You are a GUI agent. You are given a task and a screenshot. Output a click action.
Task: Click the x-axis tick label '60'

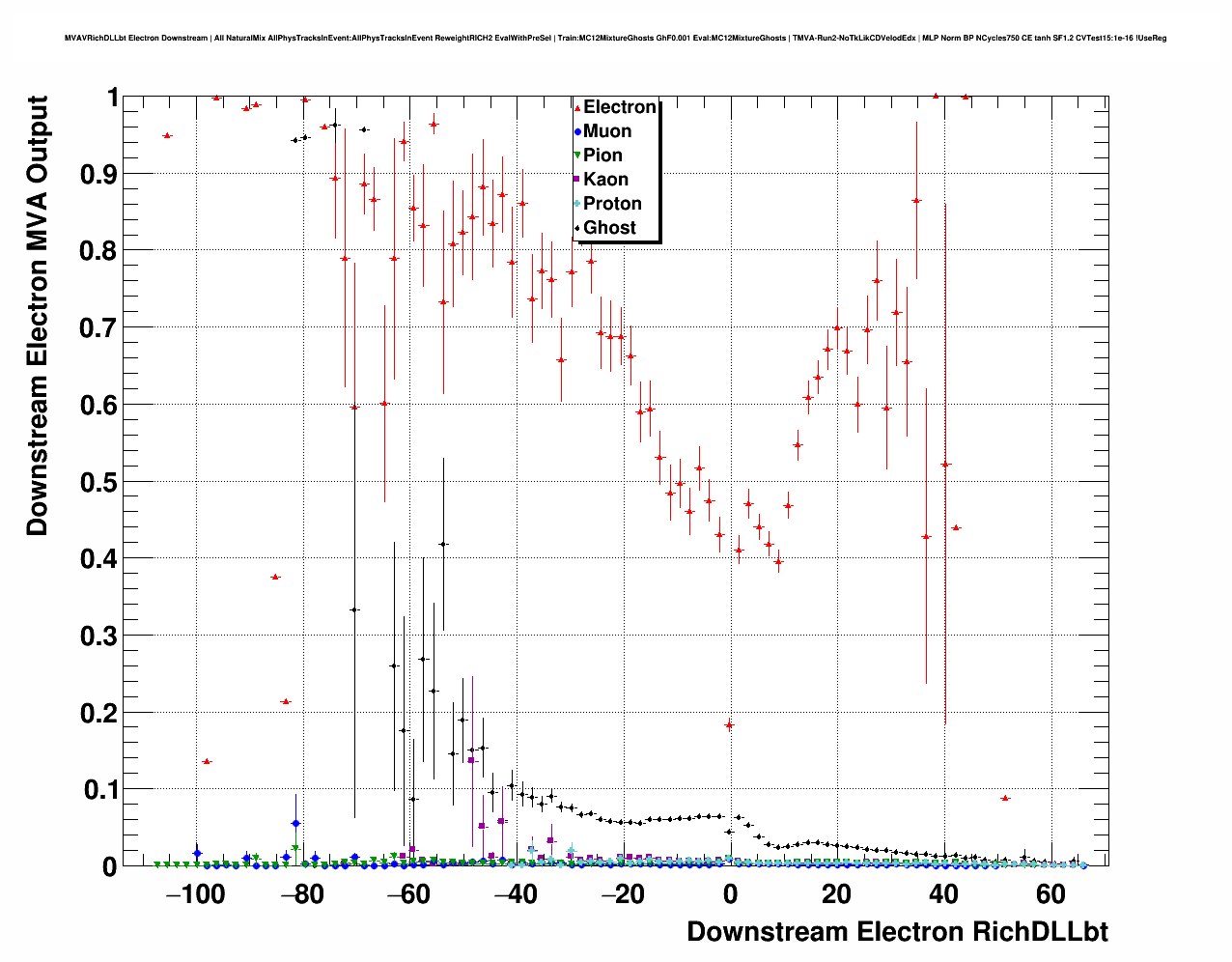(1050, 894)
